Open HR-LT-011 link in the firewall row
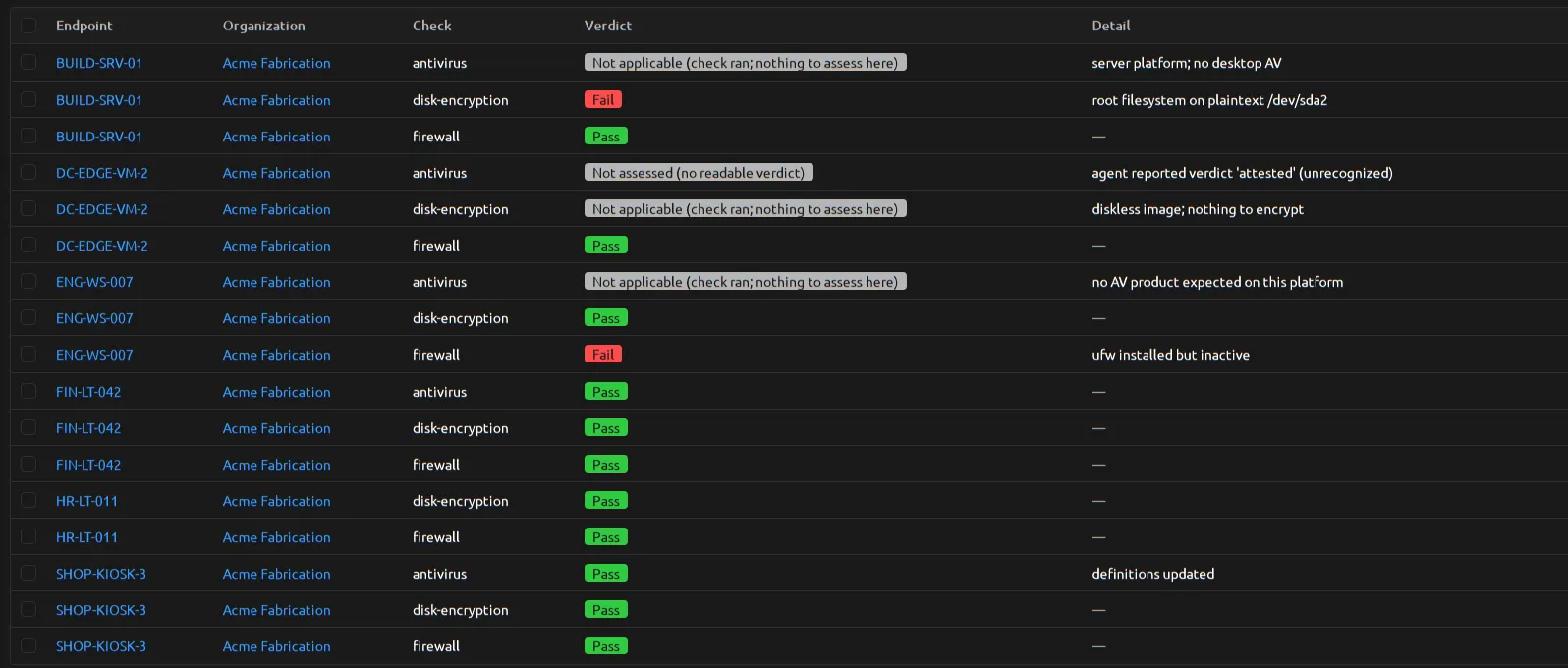 coord(86,537)
